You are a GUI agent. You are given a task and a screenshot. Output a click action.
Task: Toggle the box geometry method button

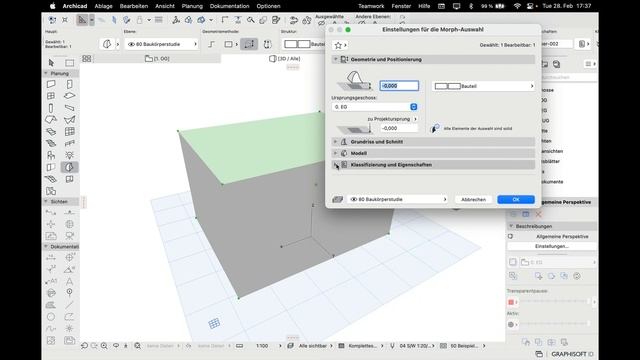[229, 44]
